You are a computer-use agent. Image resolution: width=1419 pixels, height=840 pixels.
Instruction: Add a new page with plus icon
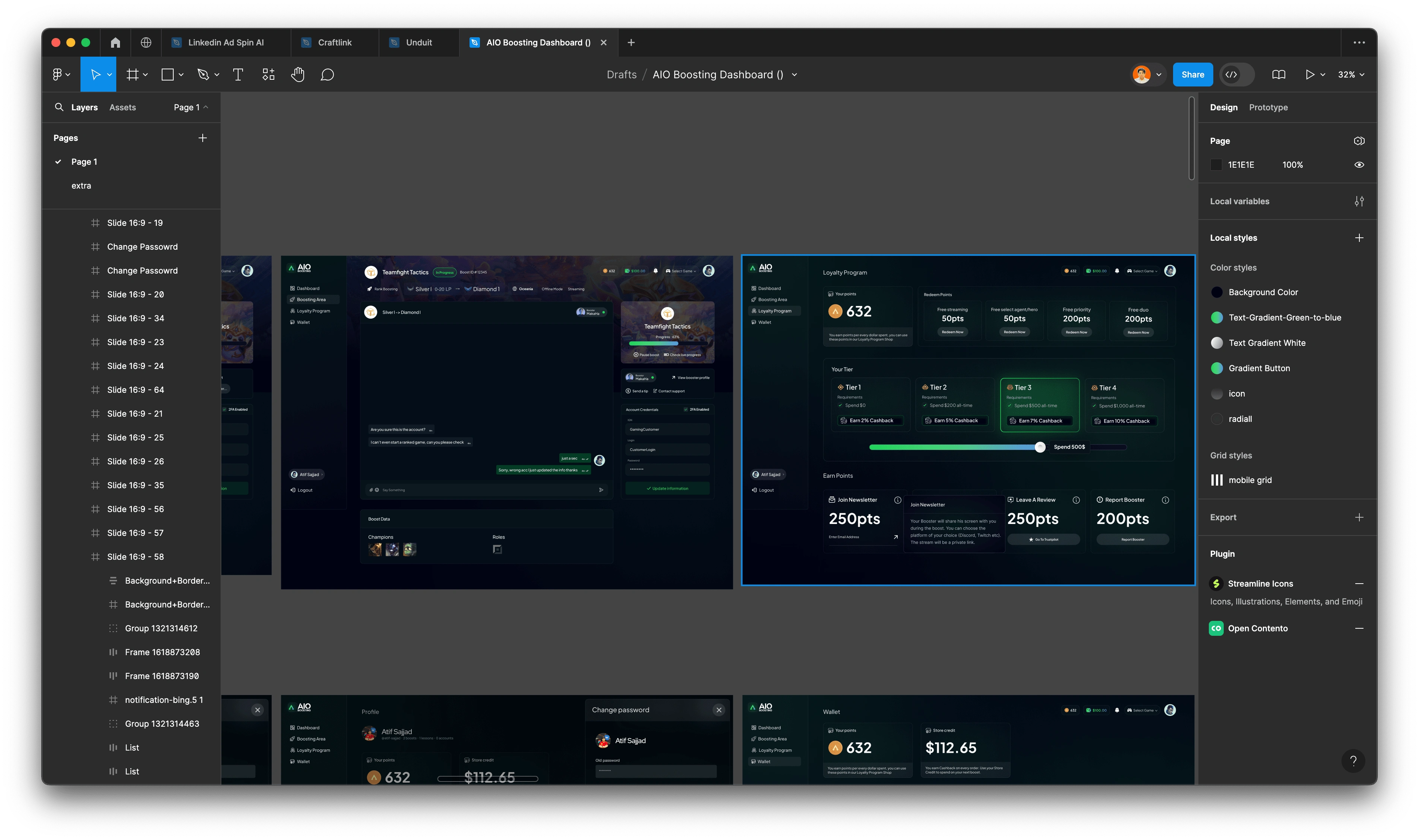203,138
